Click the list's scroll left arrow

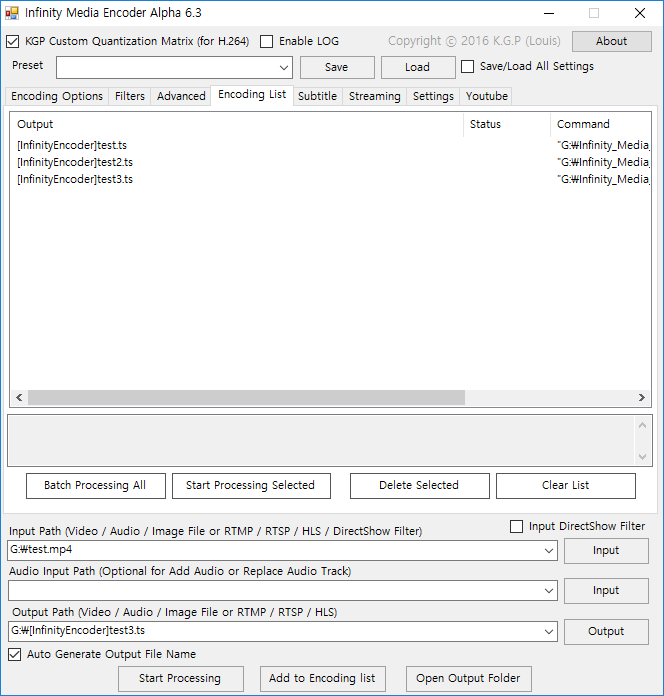19,398
